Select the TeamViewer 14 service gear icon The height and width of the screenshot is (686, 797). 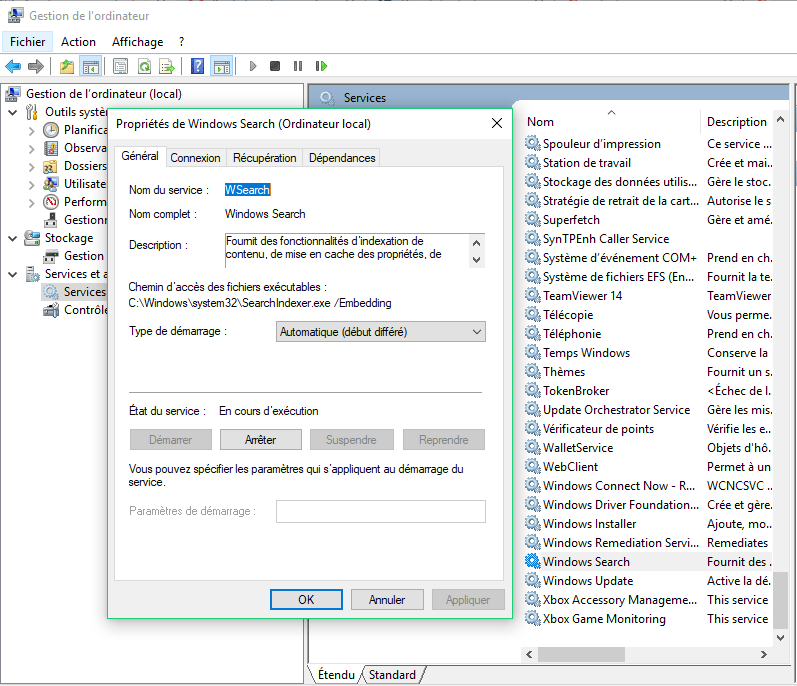(x=532, y=296)
